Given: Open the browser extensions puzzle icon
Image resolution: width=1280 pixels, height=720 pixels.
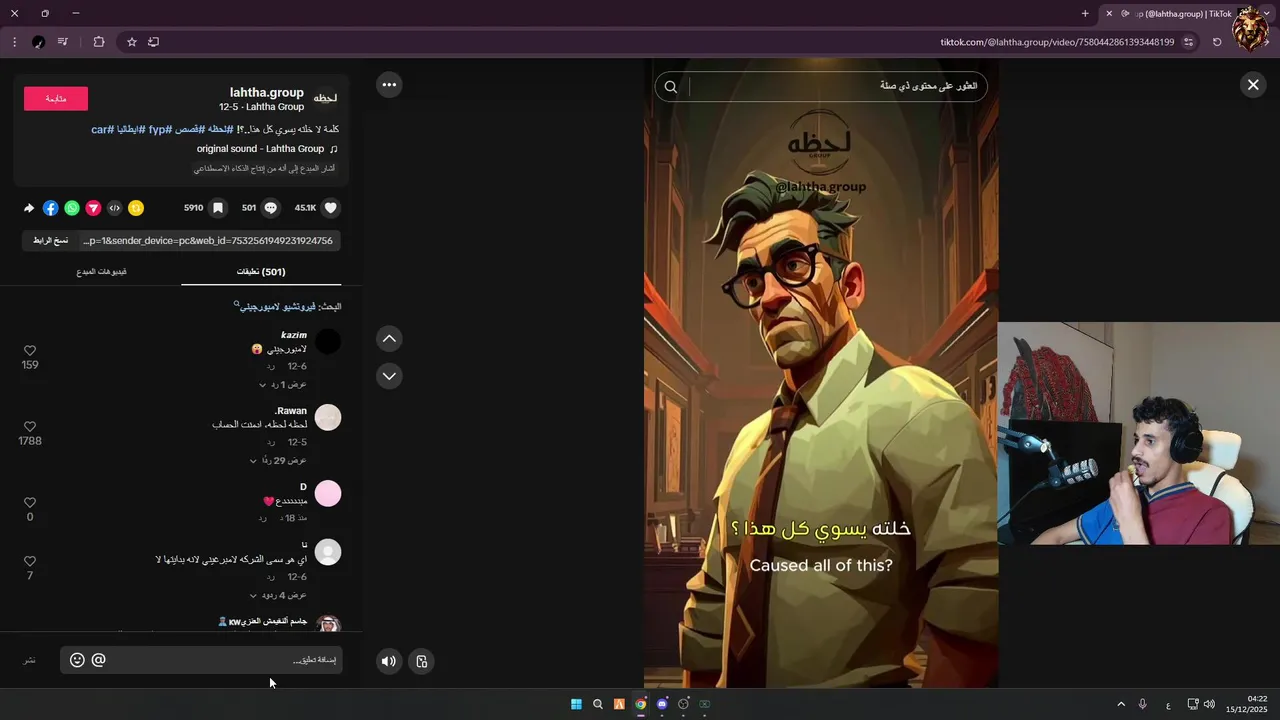Looking at the screenshot, I should point(99,42).
